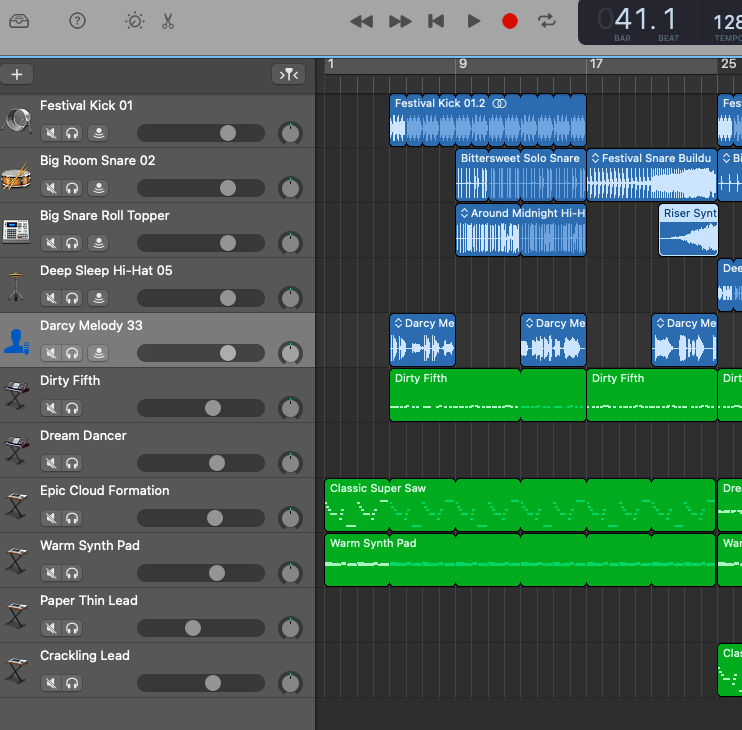Click the Big Room Snare 02 drum icon

pos(16,176)
